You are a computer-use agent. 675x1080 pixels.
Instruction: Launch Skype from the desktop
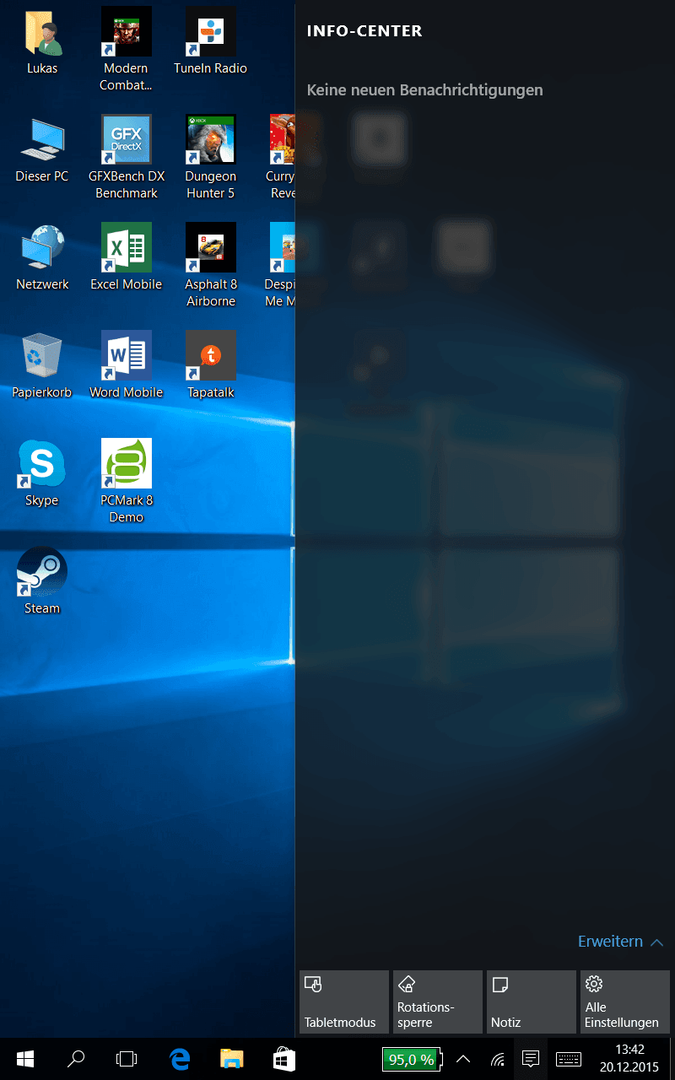tap(42, 472)
